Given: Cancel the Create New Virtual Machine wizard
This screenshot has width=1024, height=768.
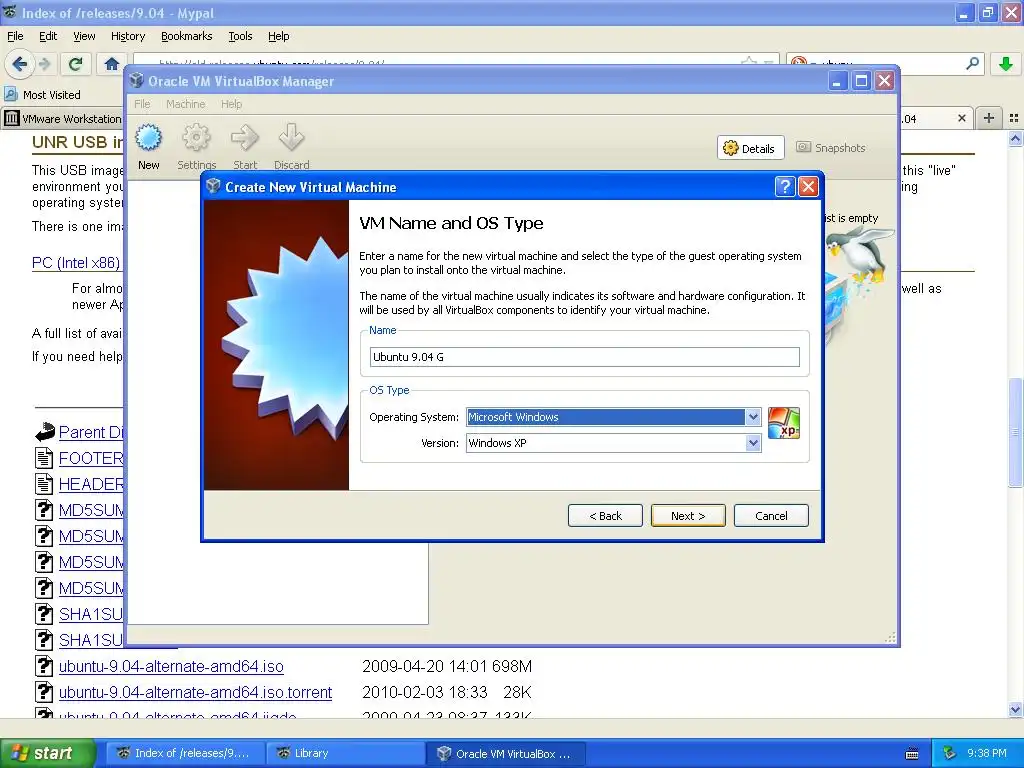Looking at the screenshot, I should point(771,516).
